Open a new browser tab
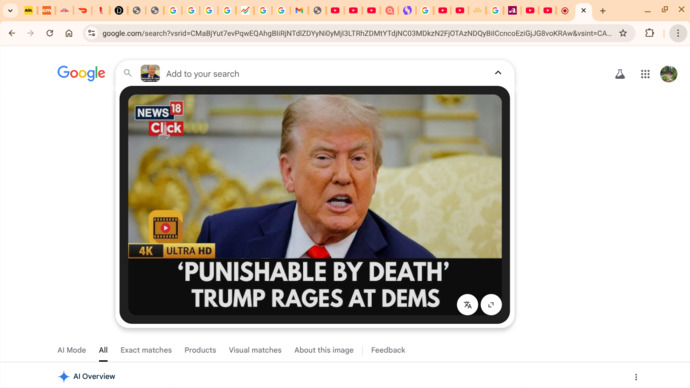 pyautogui.click(x=603, y=11)
